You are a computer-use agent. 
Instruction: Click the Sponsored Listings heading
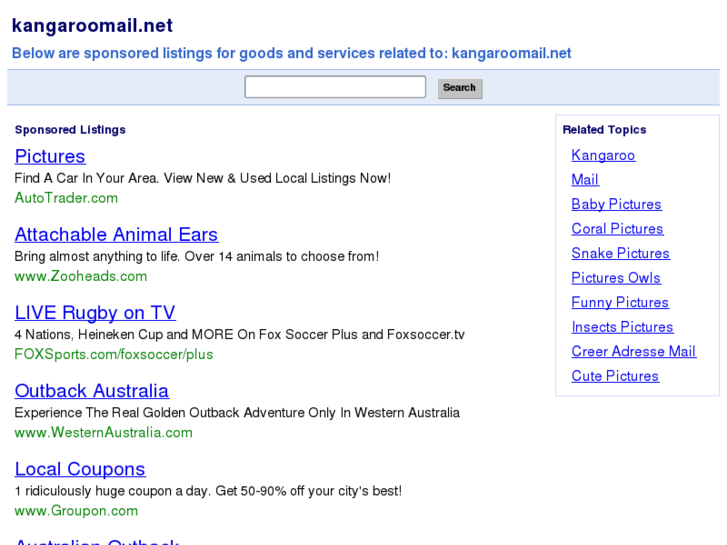[70, 130]
